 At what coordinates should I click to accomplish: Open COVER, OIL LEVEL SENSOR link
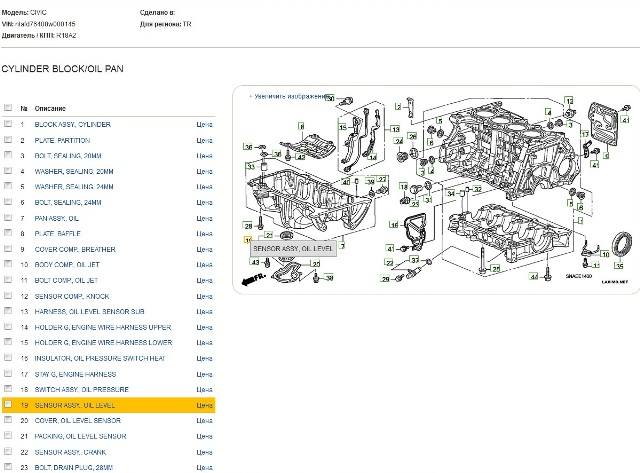[x=78, y=421]
